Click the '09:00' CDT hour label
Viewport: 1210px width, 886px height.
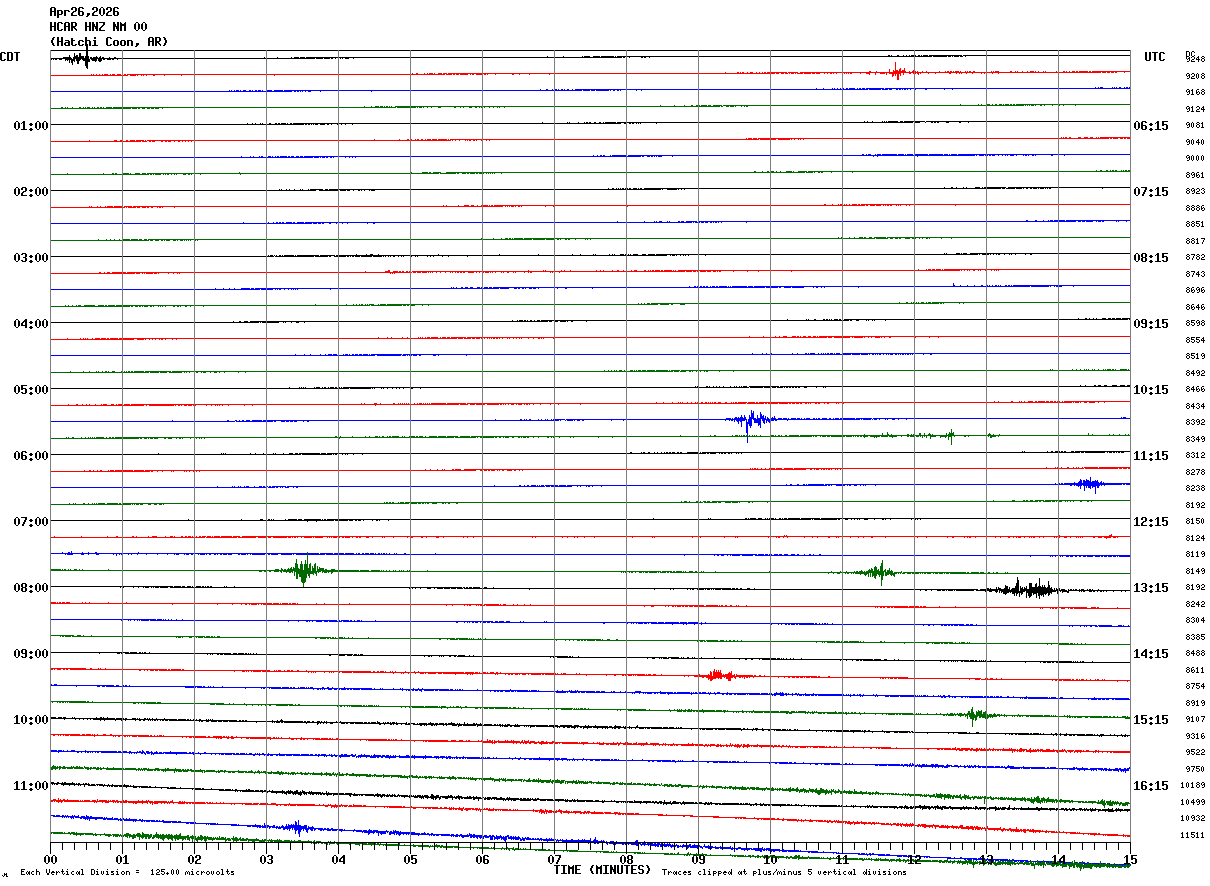click(31, 654)
